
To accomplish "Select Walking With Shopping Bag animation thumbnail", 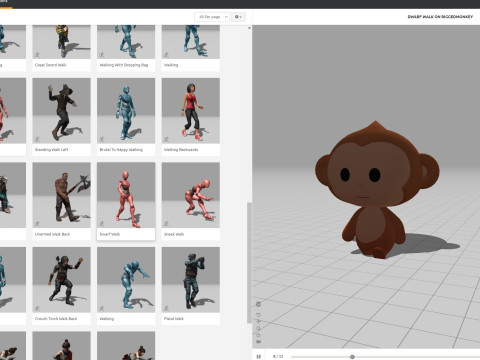I will coord(126,42).
